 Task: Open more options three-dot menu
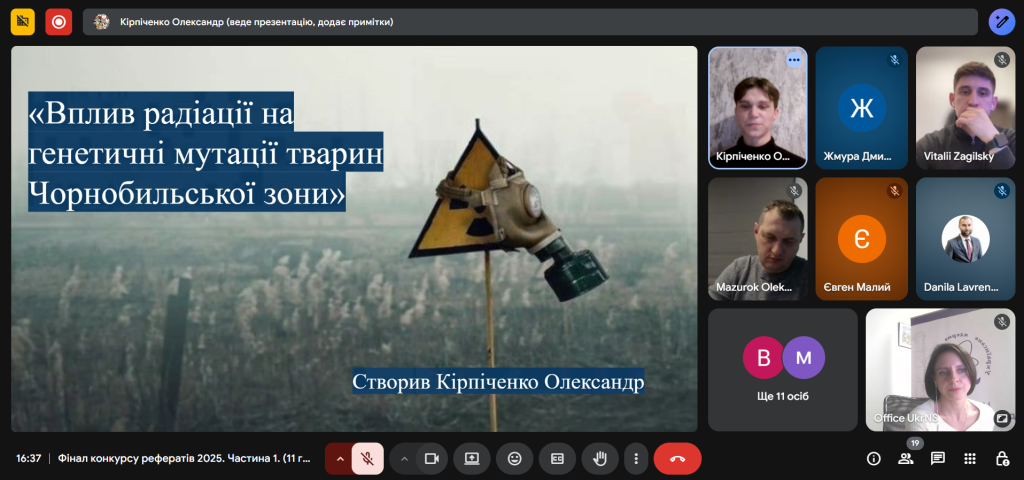[x=636, y=459]
